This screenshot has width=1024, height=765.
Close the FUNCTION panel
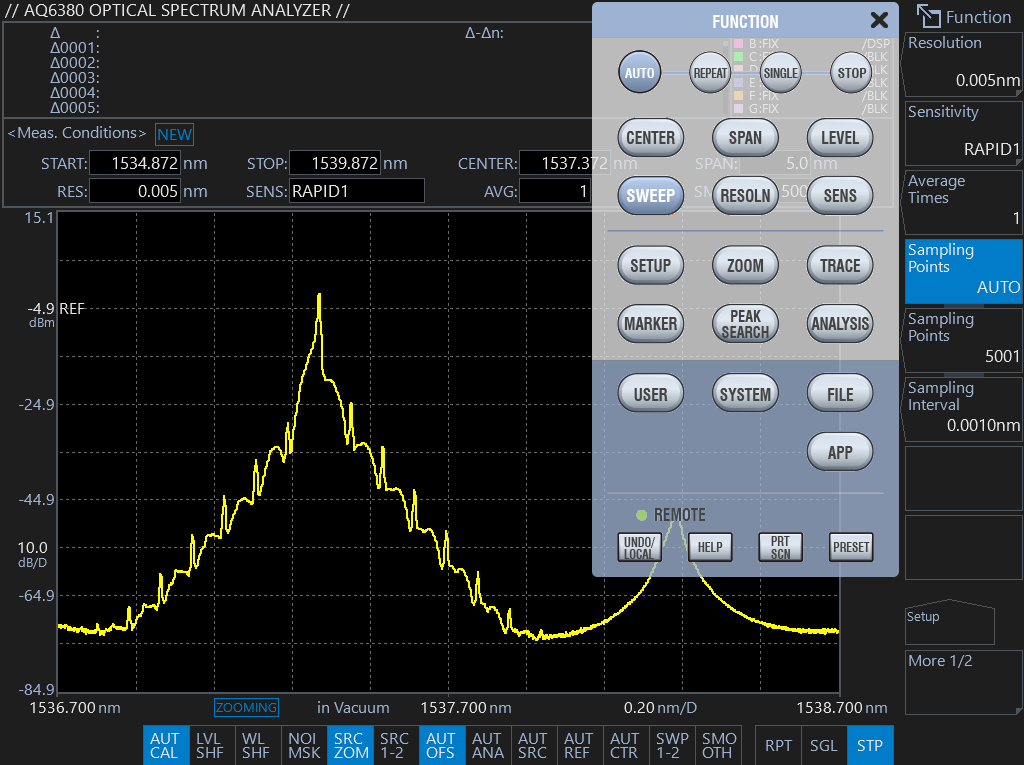[x=879, y=20]
